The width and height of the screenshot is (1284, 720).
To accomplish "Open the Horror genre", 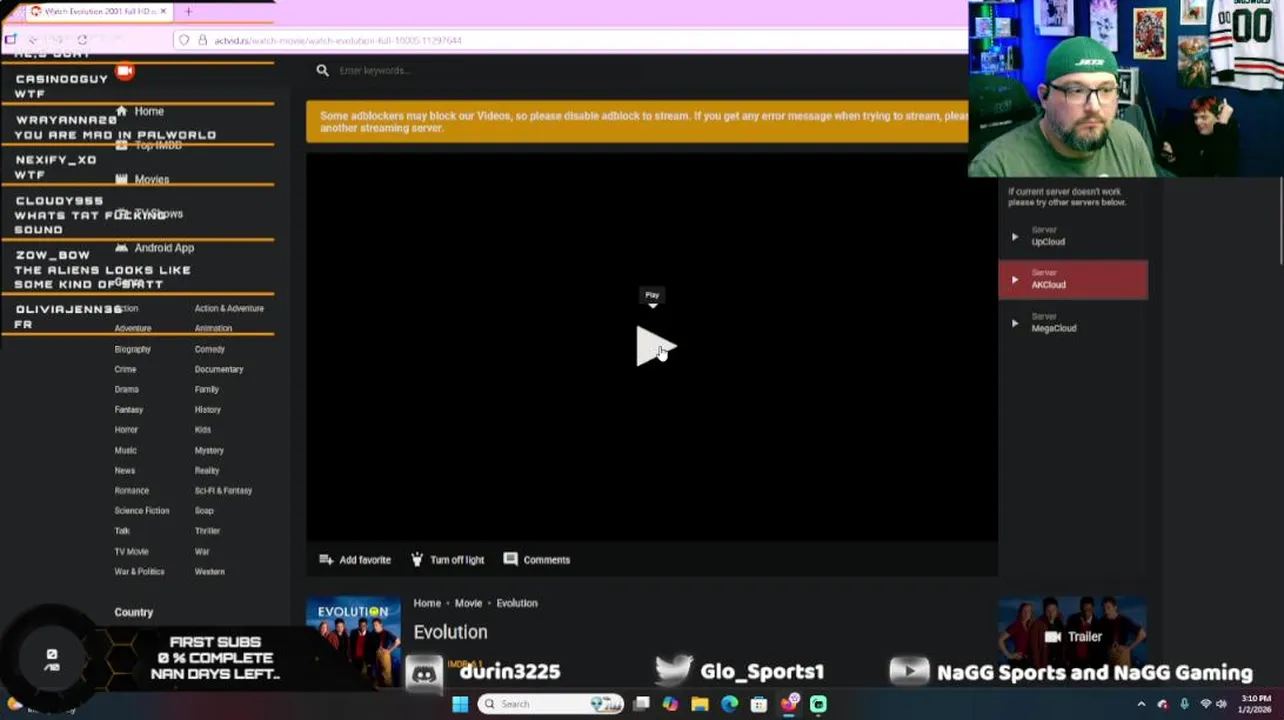I will (x=126, y=430).
